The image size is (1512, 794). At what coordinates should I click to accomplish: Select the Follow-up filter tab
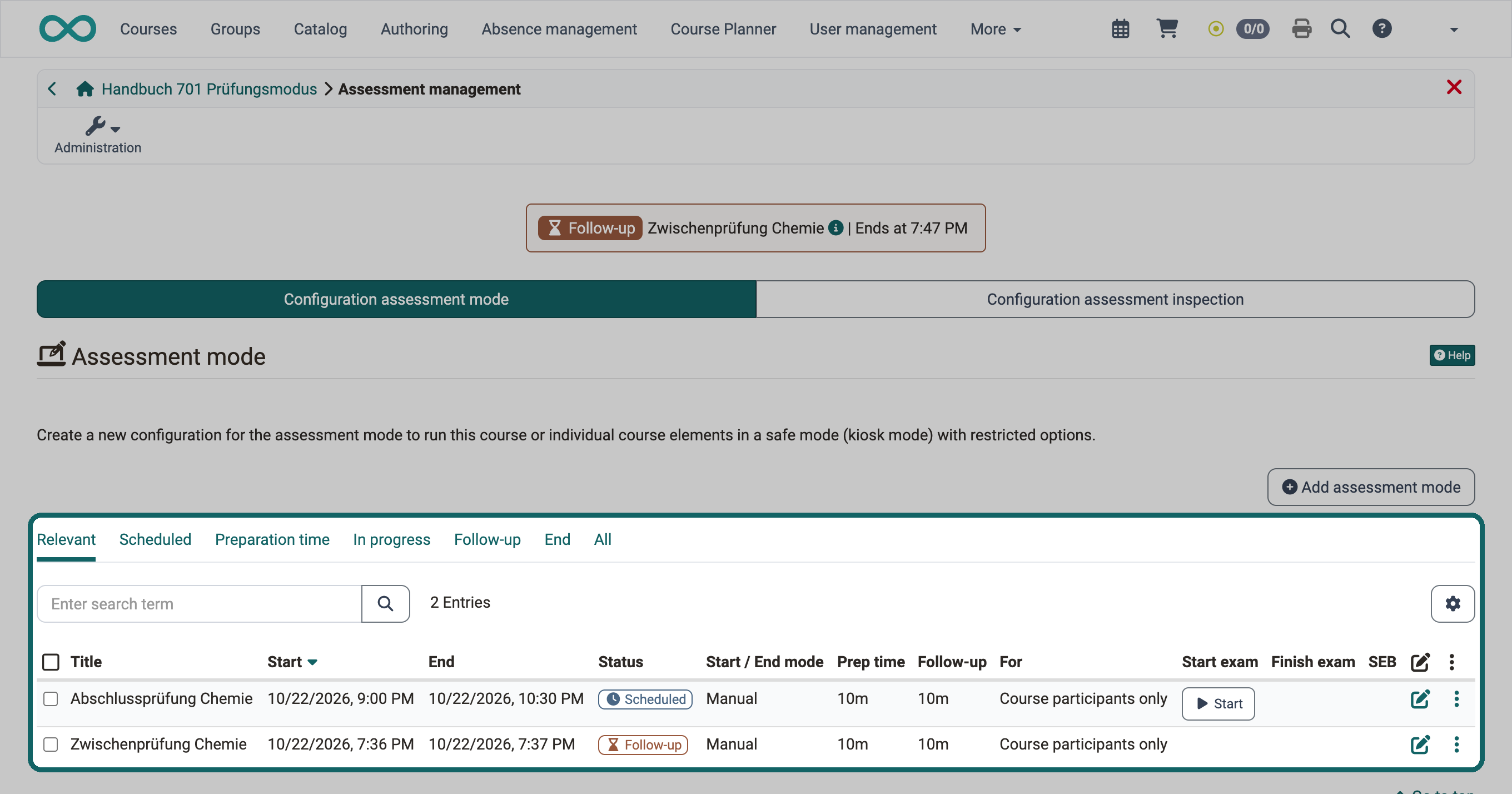pos(487,539)
